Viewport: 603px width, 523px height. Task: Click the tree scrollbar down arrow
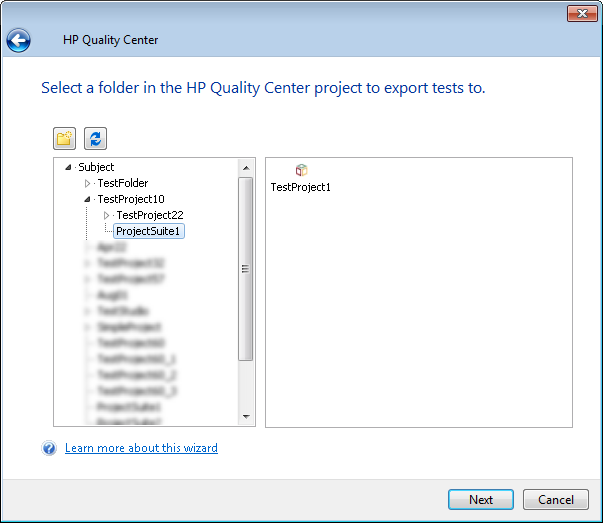click(x=246, y=417)
